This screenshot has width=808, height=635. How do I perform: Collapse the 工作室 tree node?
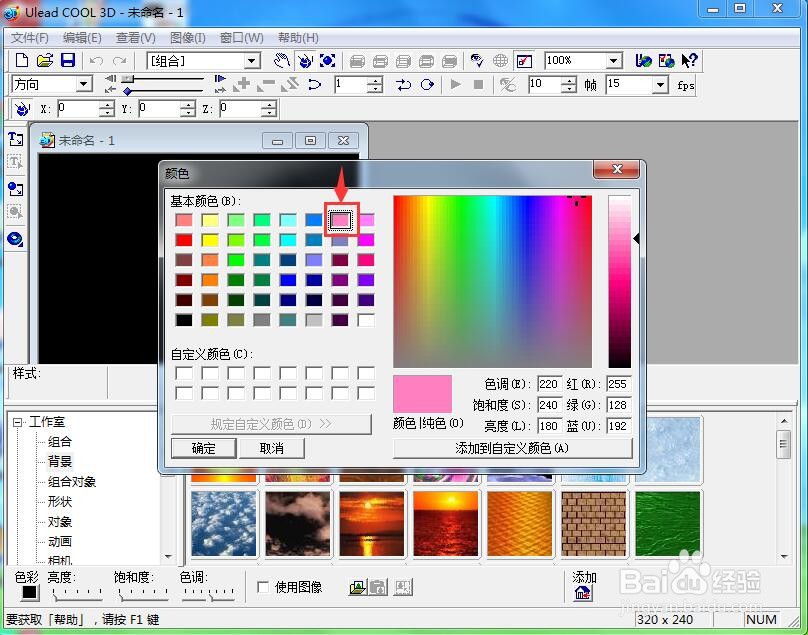pos(18,422)
